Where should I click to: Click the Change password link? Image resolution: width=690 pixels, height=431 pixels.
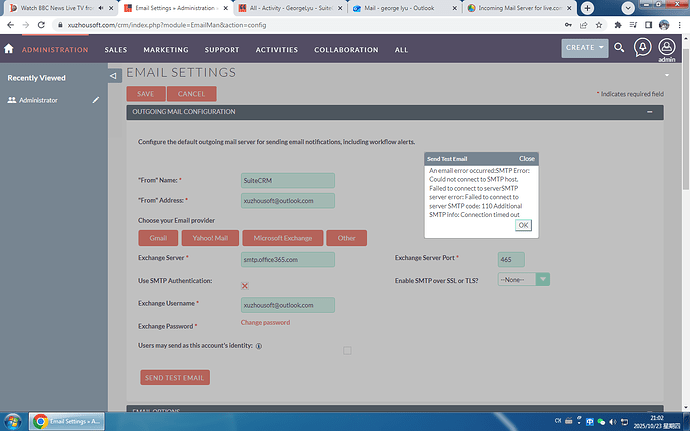tap(265, 323)
